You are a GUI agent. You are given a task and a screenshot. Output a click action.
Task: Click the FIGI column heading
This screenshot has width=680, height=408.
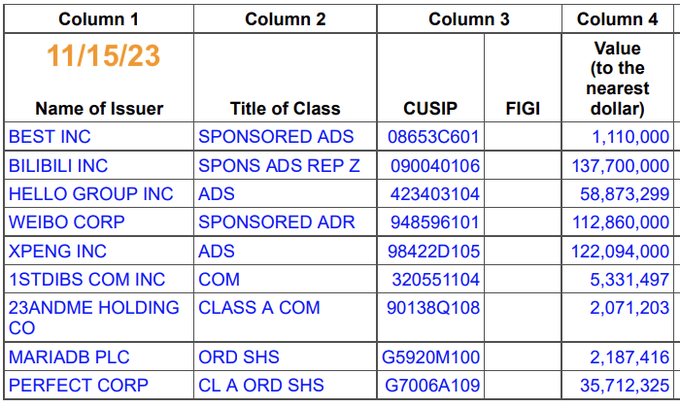pyautogui.click(x=524, y=109)
